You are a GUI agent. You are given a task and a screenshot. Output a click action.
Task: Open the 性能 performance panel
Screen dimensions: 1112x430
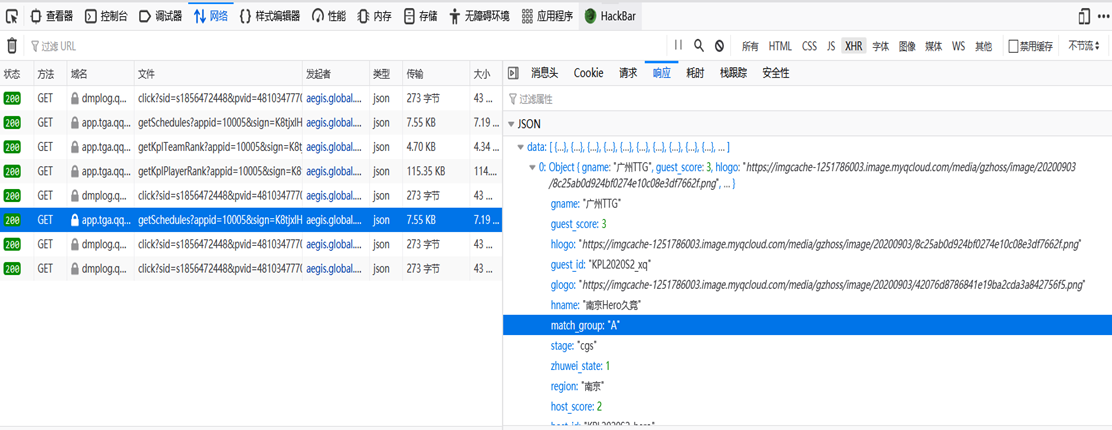328,16
